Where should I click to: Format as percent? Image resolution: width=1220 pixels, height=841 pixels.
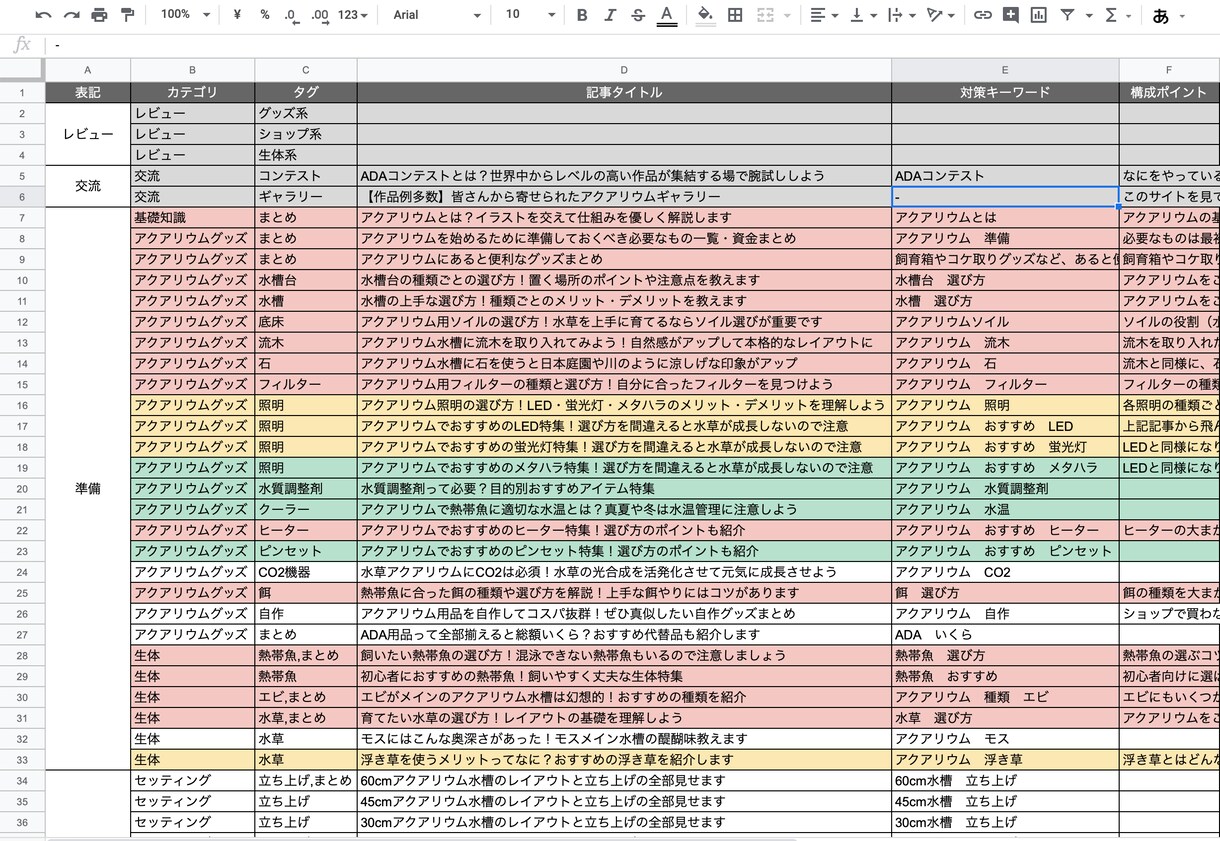(264, 15)
